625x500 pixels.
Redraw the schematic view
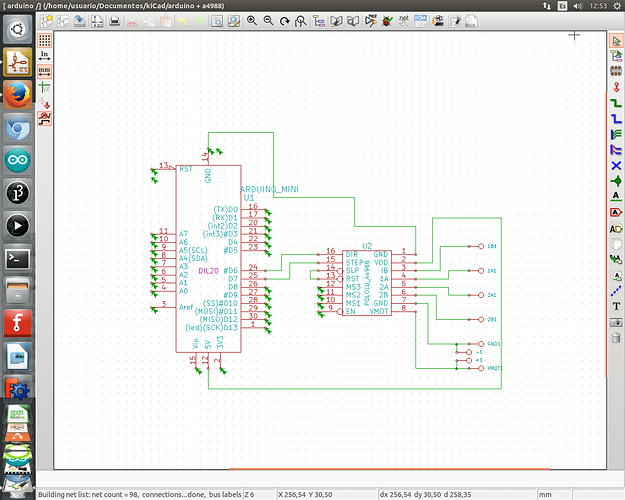tap(285, 21)
